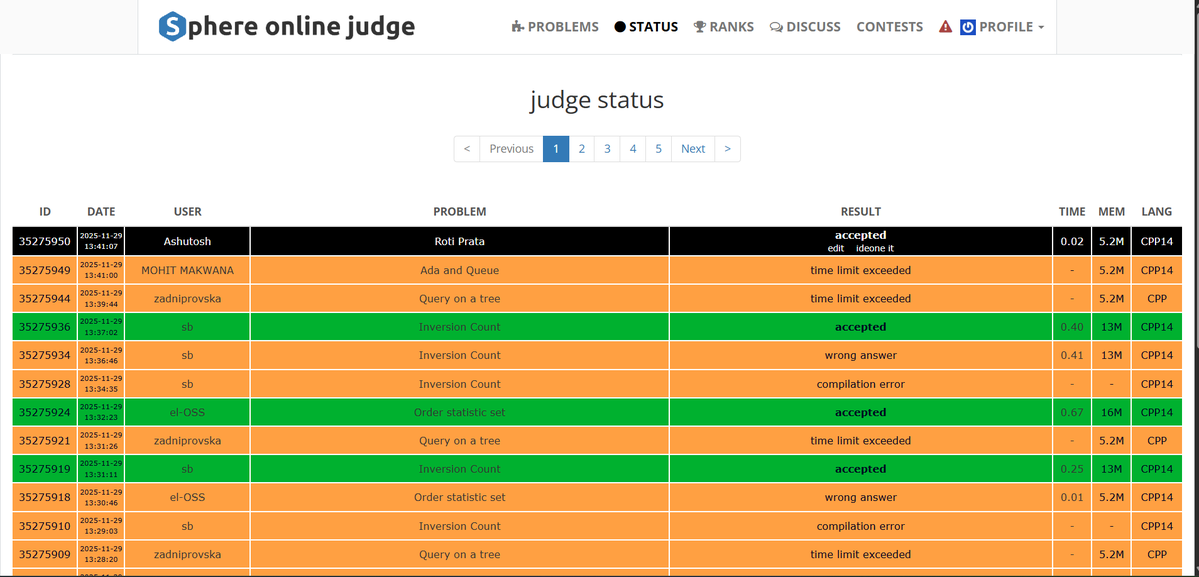Viewport: 1199px width, 577px height.
Task: Open user el-OSS in row 35275924
Action: pos(187,412)
